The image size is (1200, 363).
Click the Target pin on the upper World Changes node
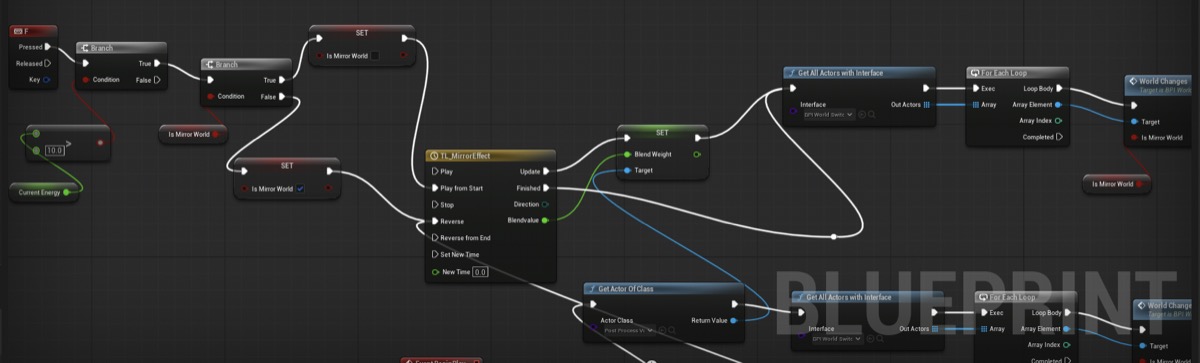[x=1133, y=121]
